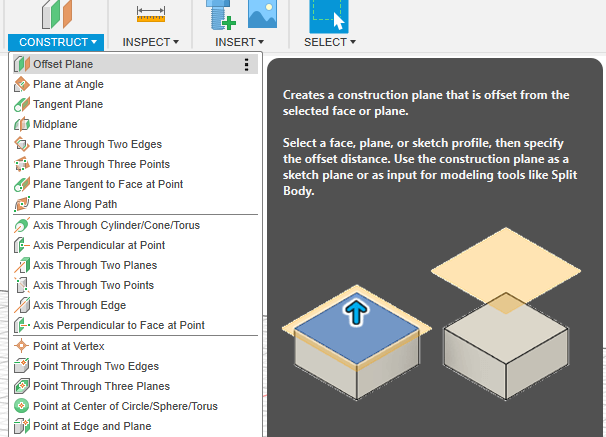Click the Insert canvas image icon
Screen dimensions: 606x437
262,14
